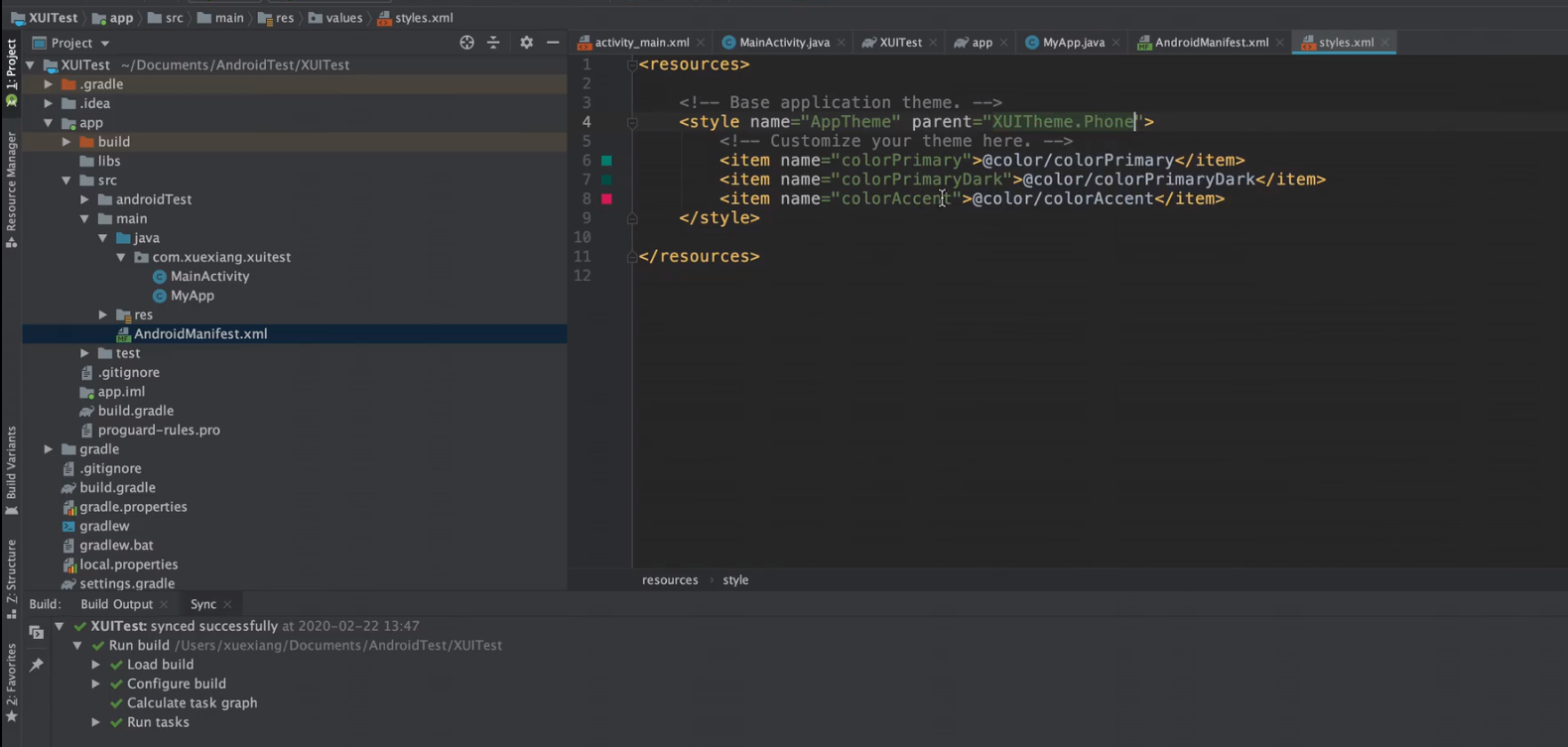Select the libs folder
Screen dimensions: 1568x747
pyautogui.click(x=108, y=161)
